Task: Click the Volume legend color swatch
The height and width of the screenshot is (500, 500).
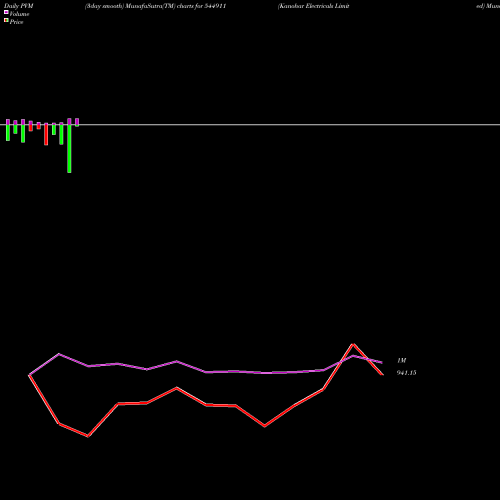Action: click(6, 12)
